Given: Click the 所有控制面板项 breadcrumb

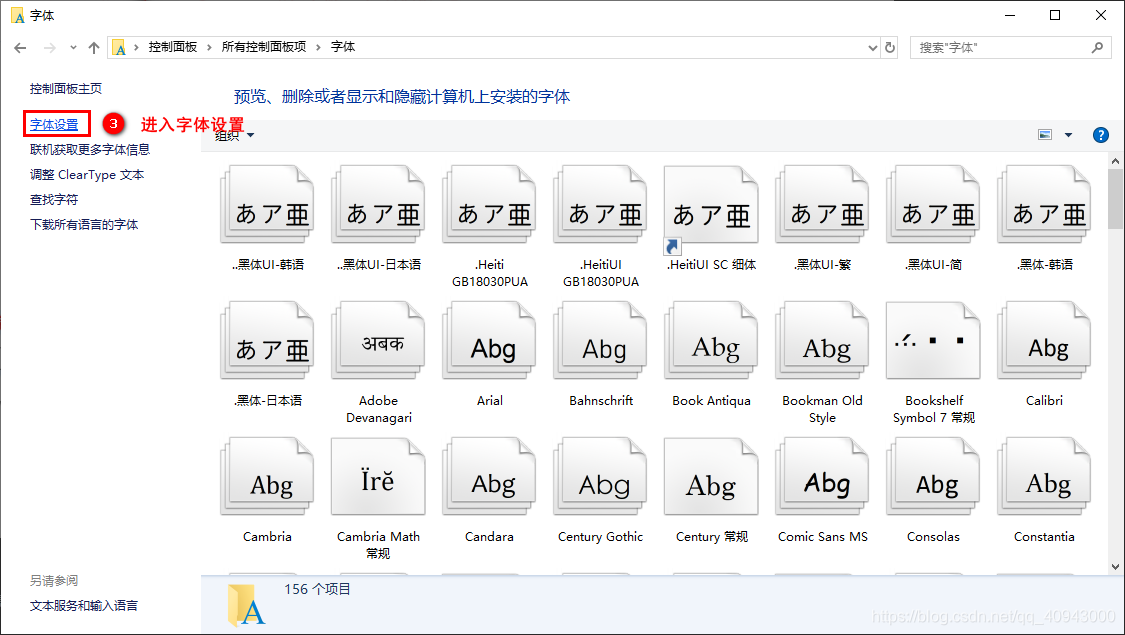Looking at the screenshot, I should [x=264, y=47].
